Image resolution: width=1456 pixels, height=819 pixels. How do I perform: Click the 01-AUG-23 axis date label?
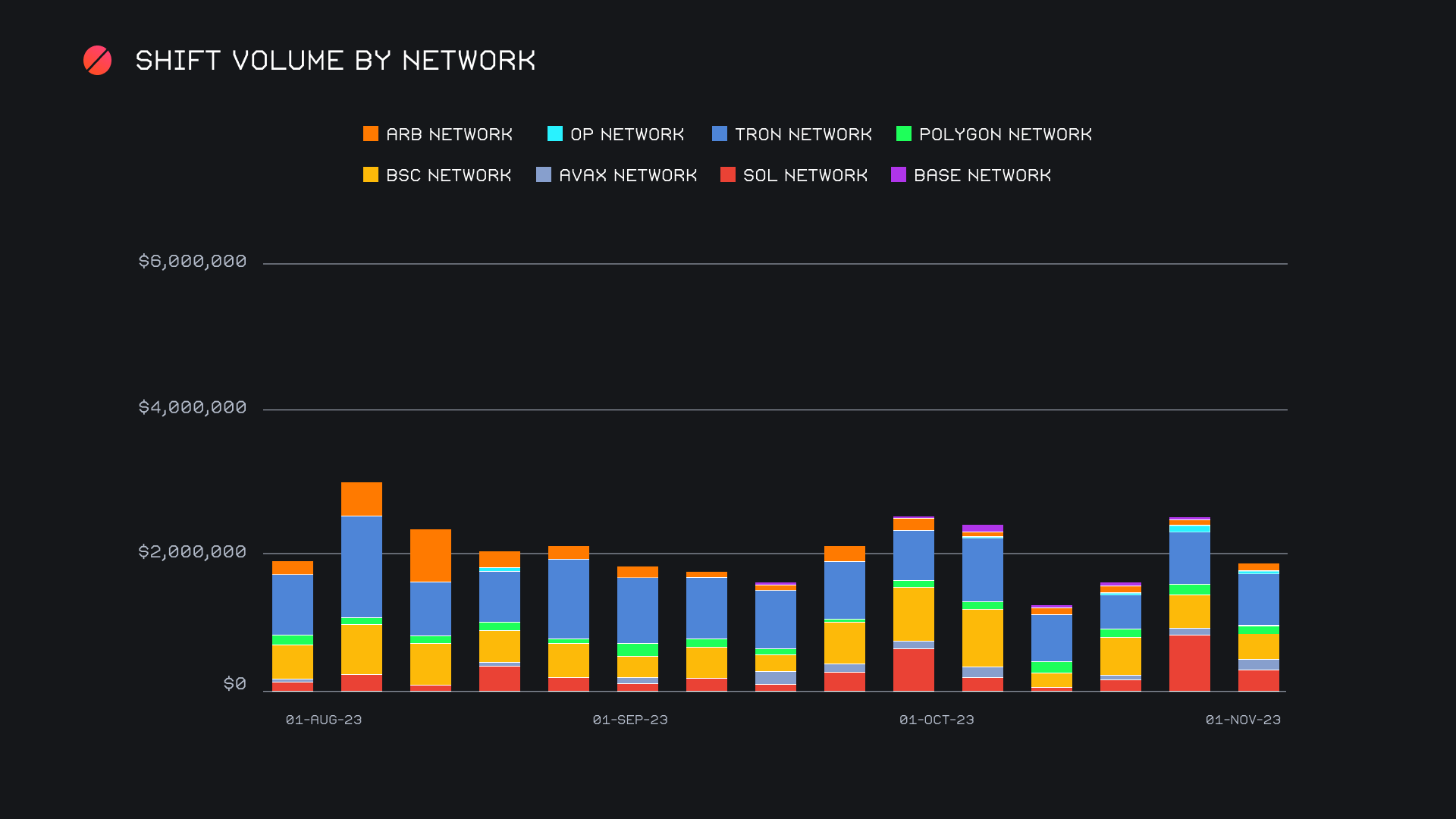coord(324,720)
